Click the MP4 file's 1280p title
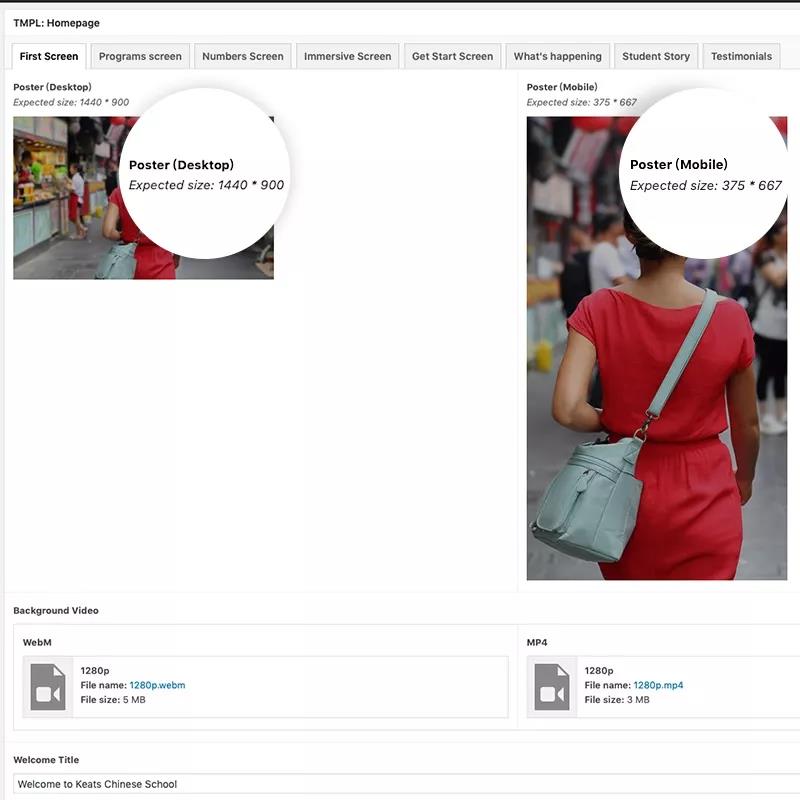 click(x=599, y=671)
